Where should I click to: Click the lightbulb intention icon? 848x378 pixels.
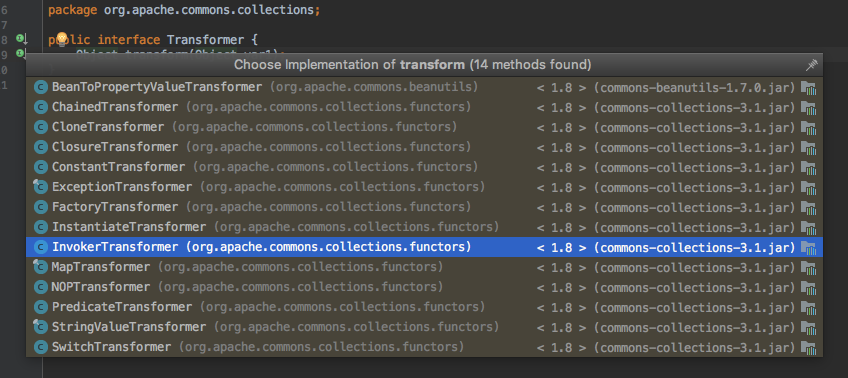(62, 38)
